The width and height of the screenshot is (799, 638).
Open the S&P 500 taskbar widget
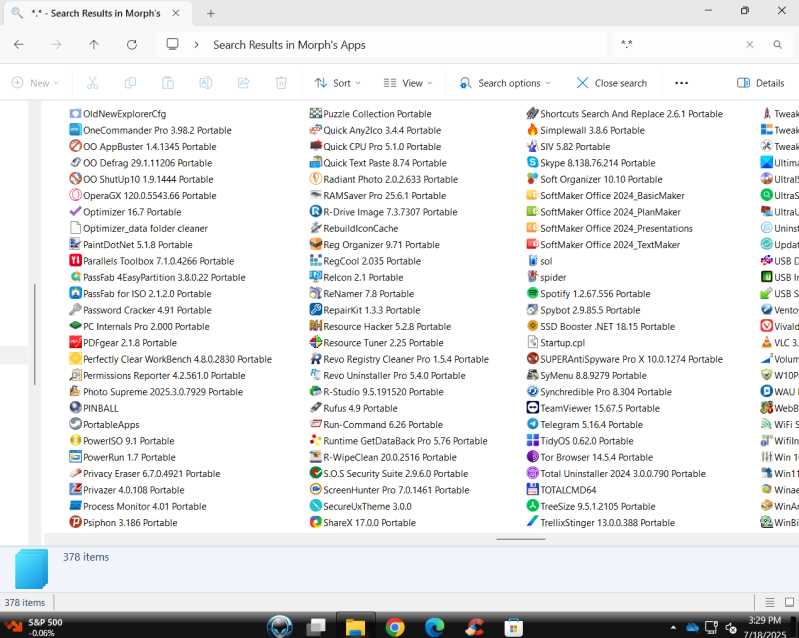pos(34,627)
